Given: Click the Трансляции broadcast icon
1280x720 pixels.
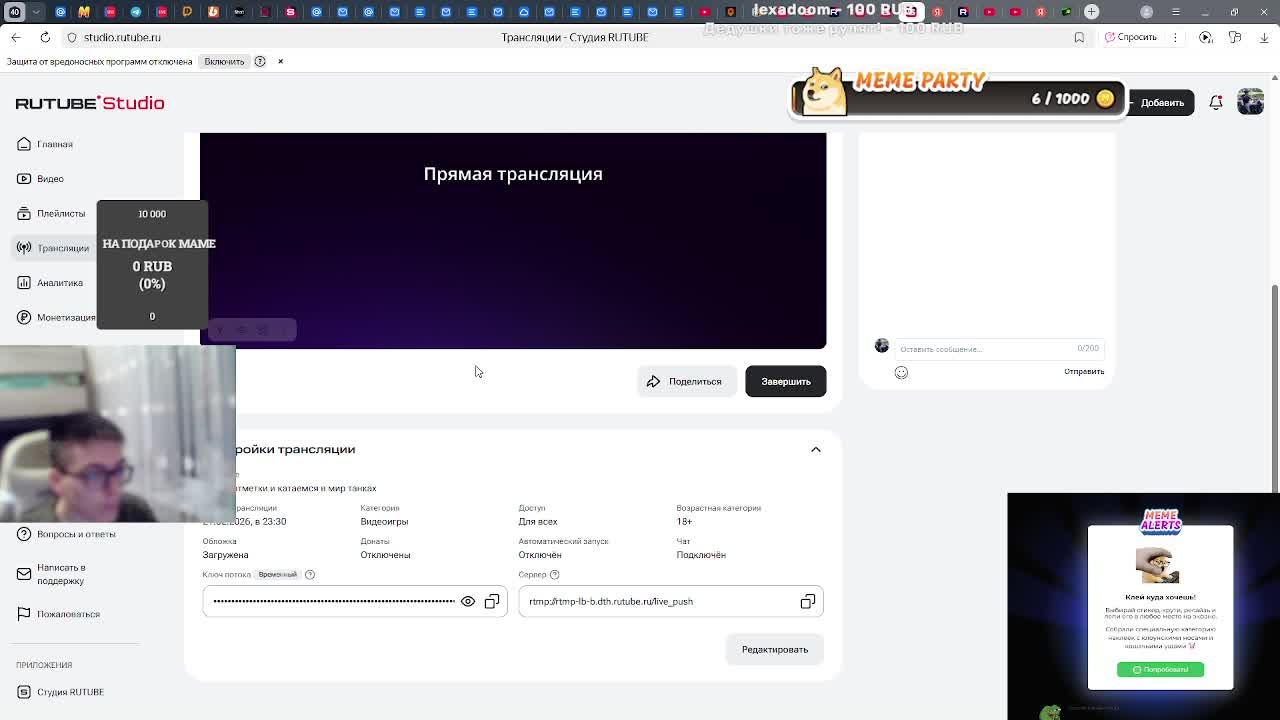Looking at the screenshot, I should (x=24, y=248).
